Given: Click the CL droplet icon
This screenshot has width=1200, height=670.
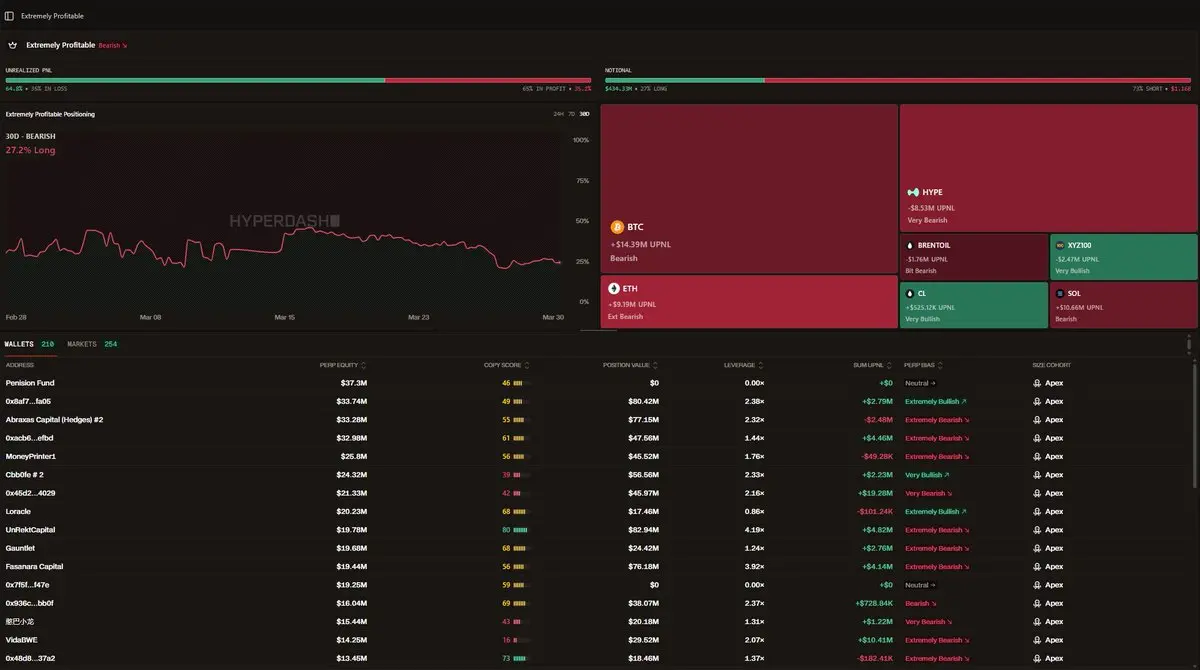Looking at the screenshot, I should [910, 293].
